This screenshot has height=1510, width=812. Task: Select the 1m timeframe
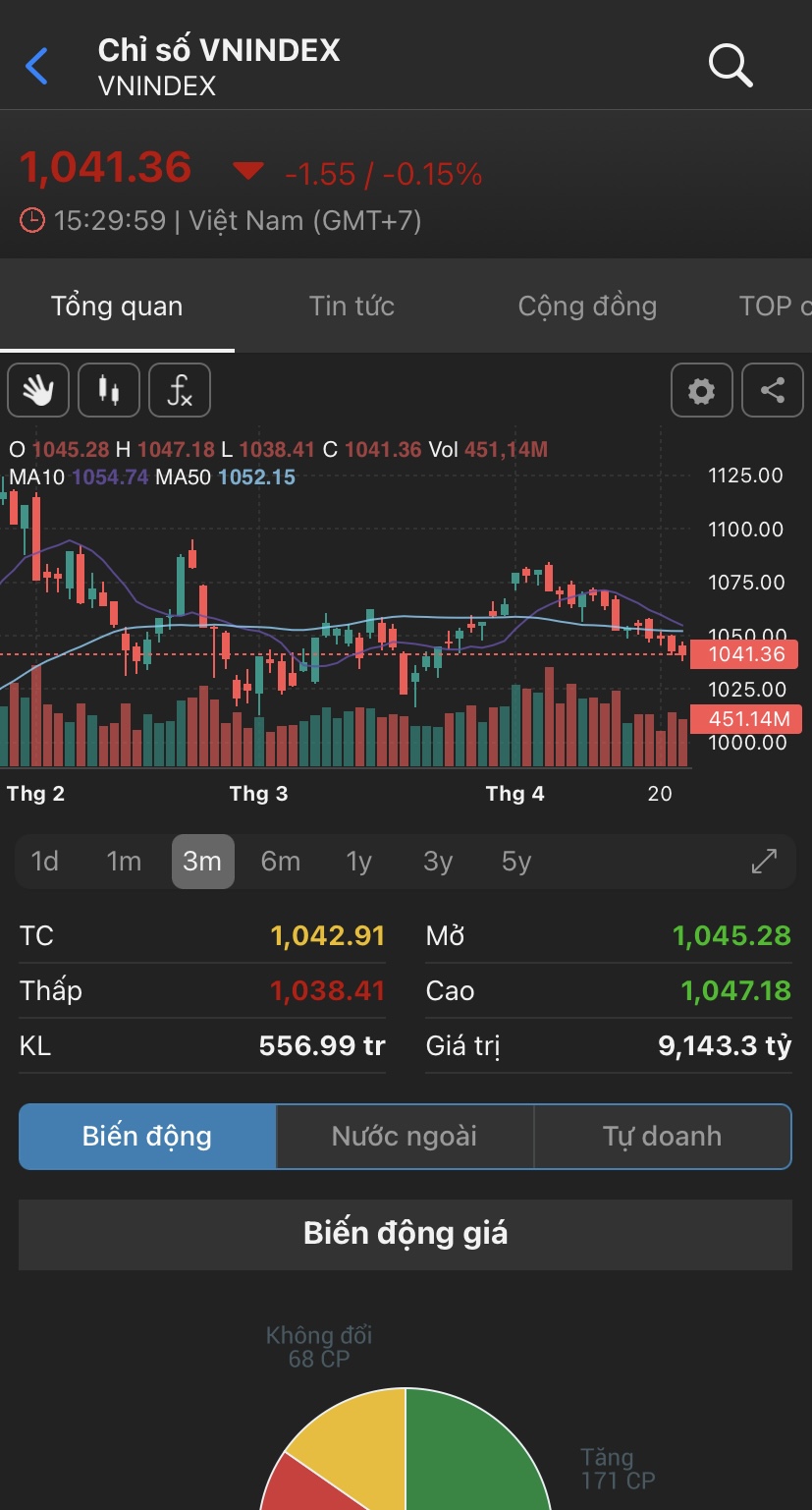coord(124,862)
